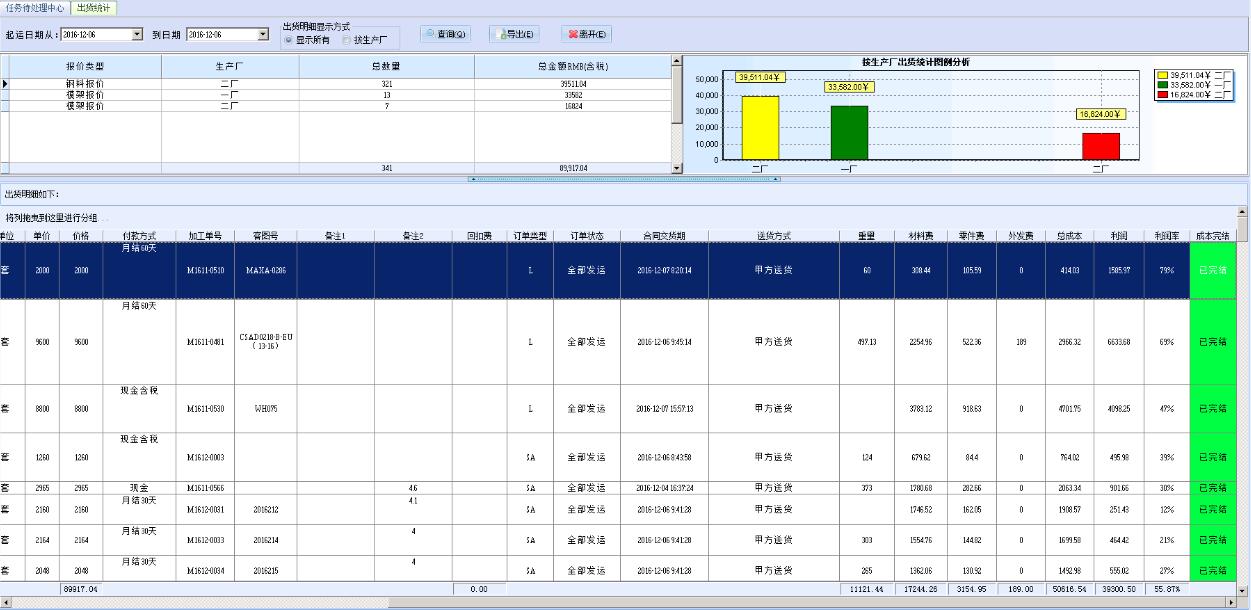Viewport: 1251px width, 610px height.
Task: Click the 查询(Q) search button
Action: click(445, 33)
